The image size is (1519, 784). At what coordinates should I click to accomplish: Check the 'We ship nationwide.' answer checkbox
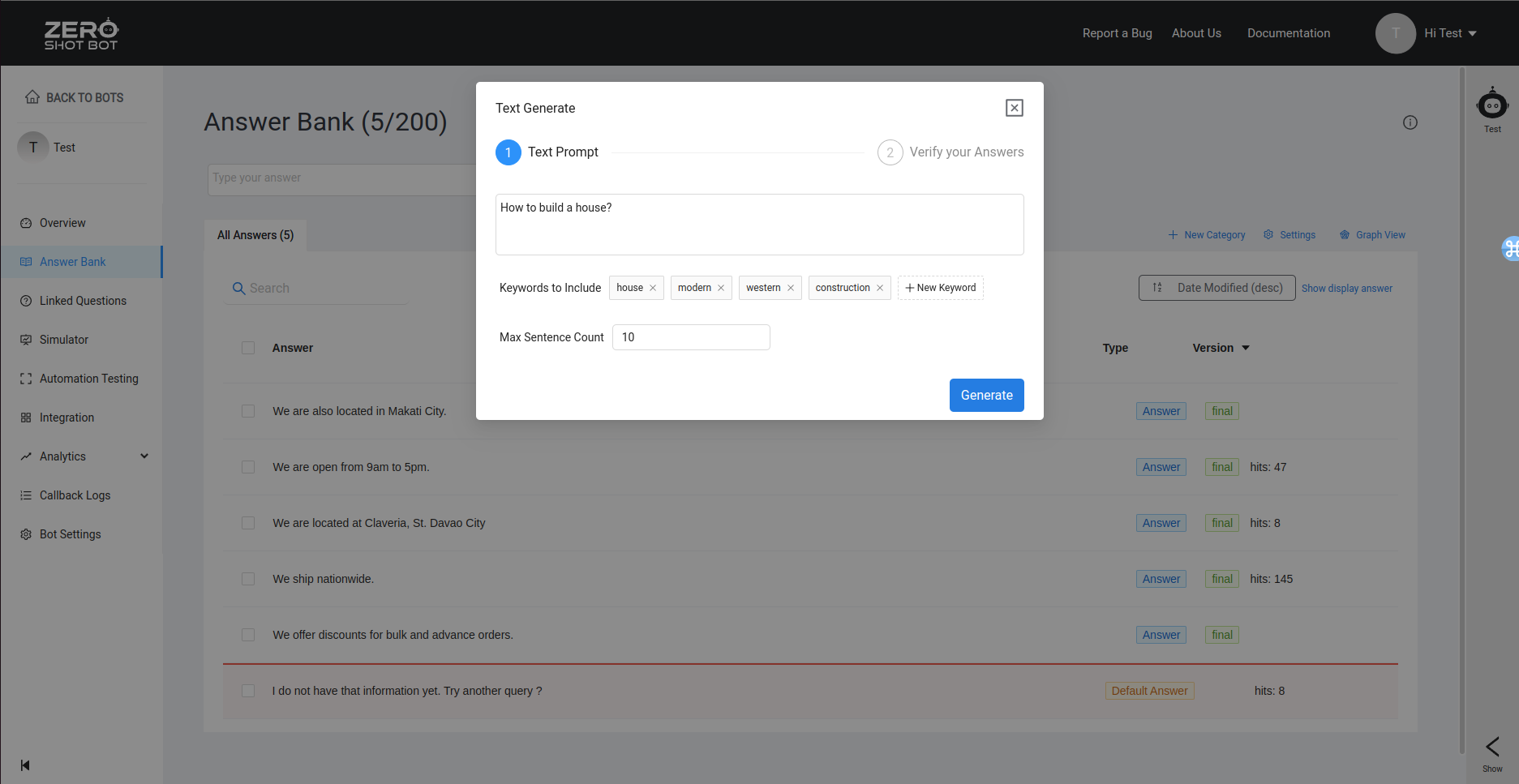pyautogui.click(x=248, y=579)
